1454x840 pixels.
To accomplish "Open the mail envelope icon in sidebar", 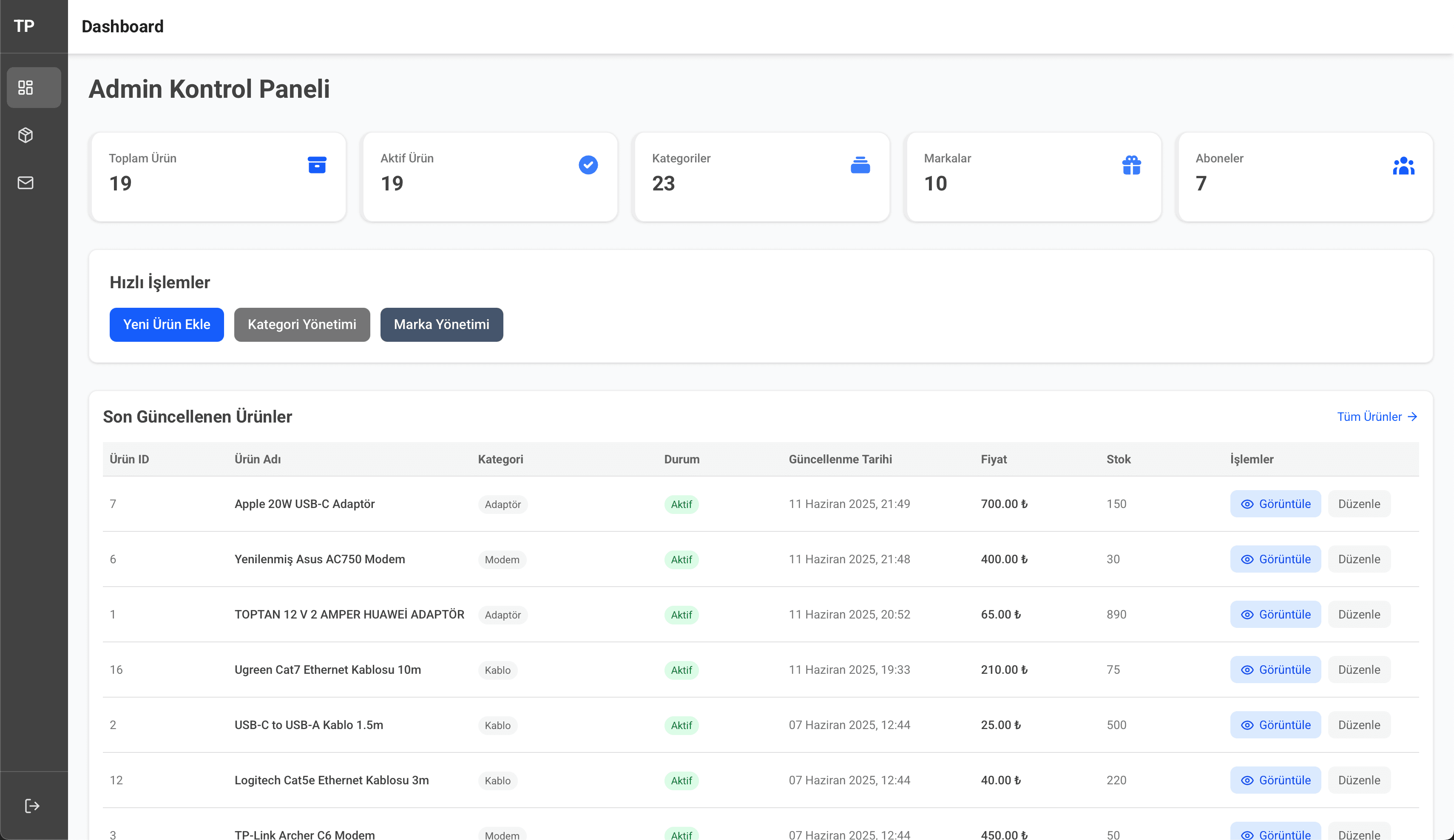I will 26,183.
